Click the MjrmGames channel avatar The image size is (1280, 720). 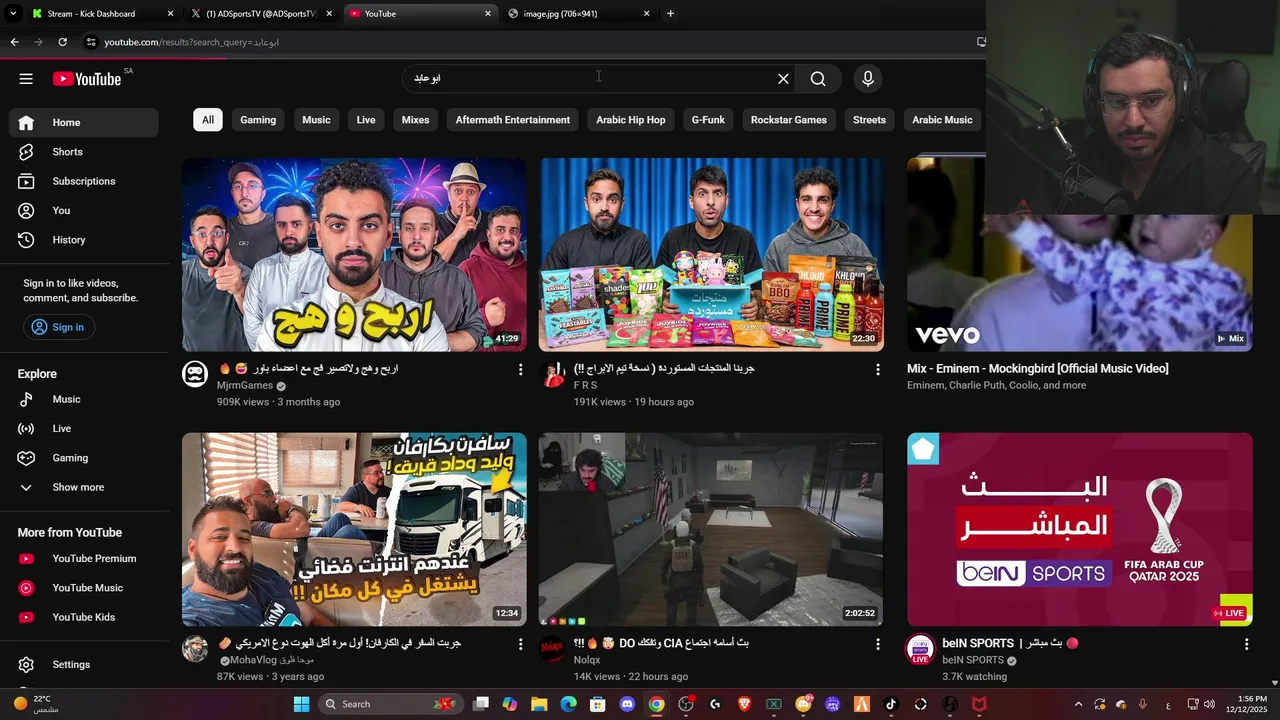point(195,374)
